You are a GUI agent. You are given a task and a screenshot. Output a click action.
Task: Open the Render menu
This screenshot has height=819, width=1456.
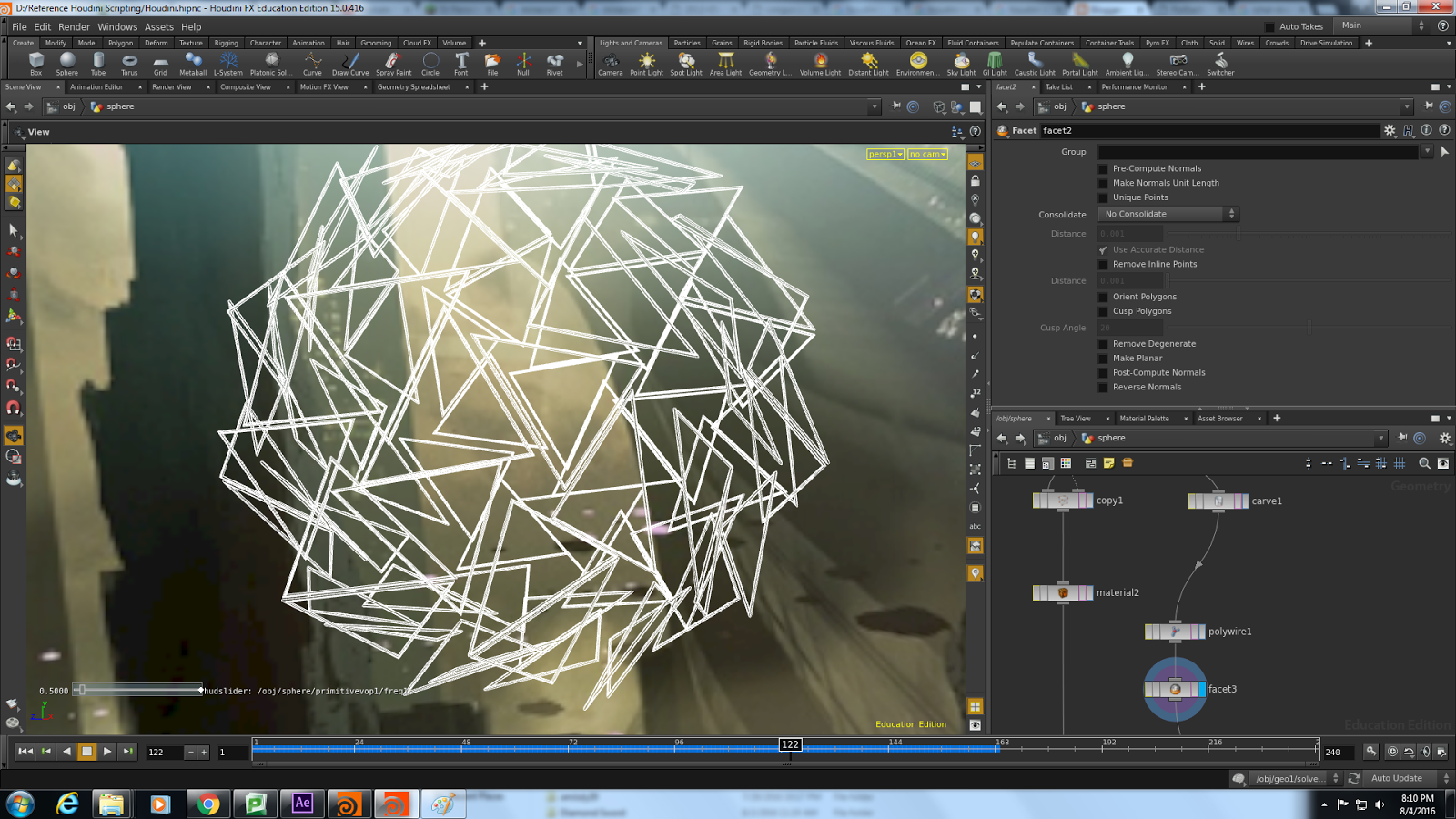[x=74, y=26]
